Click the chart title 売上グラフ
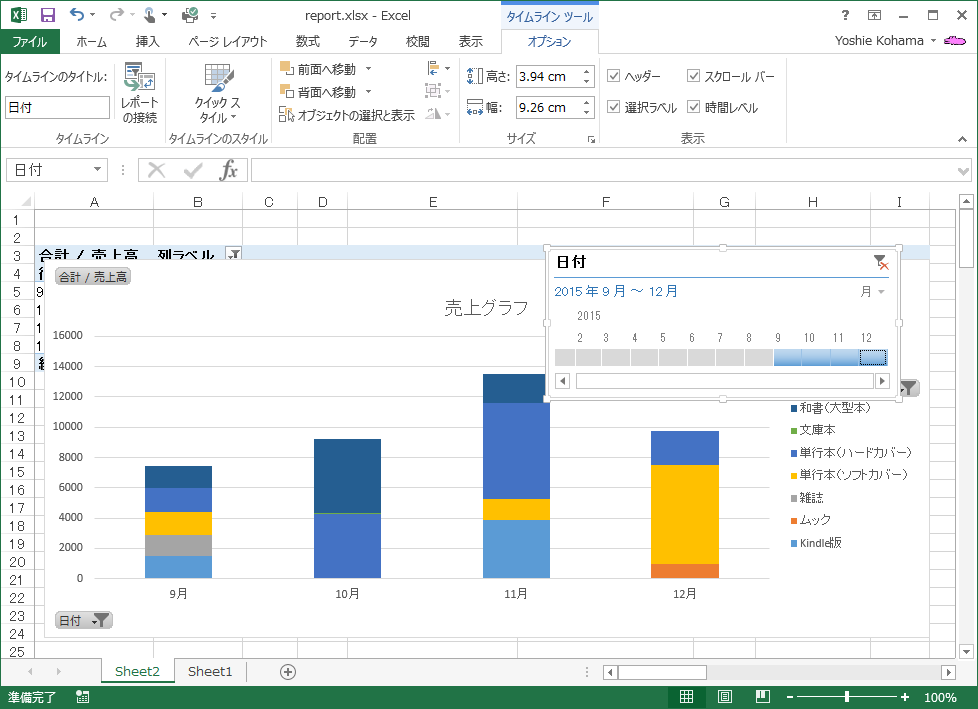The width and height of the screenshot is (978, 709). (487, 307)
